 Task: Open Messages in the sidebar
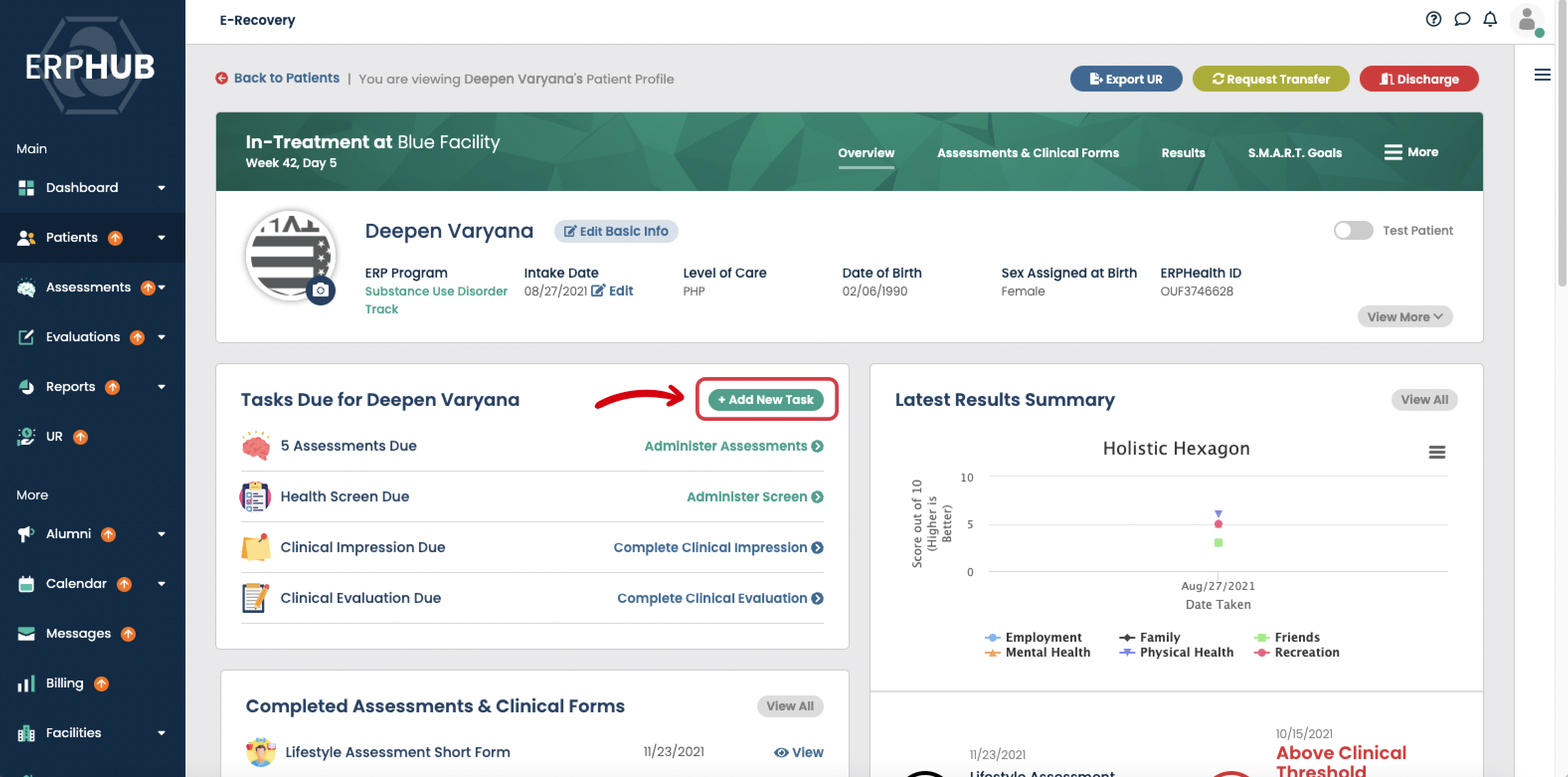[x=78, y=633]
